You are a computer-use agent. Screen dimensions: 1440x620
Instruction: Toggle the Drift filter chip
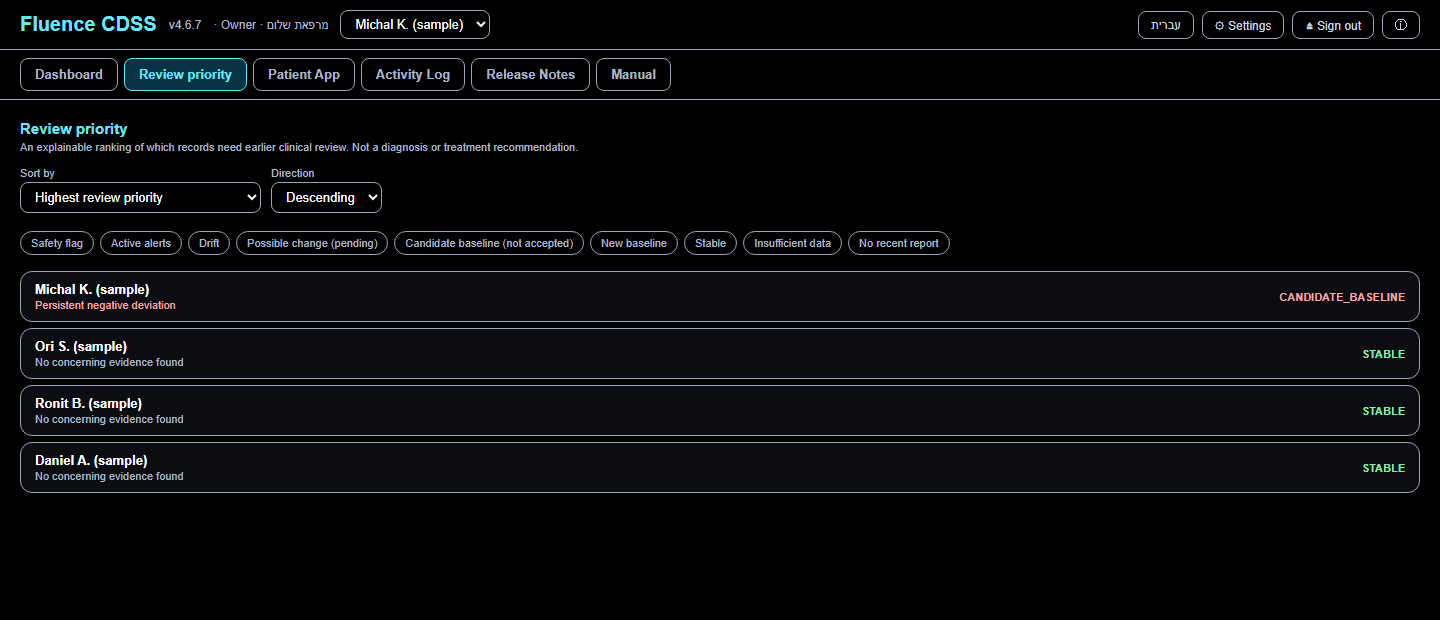209,243
